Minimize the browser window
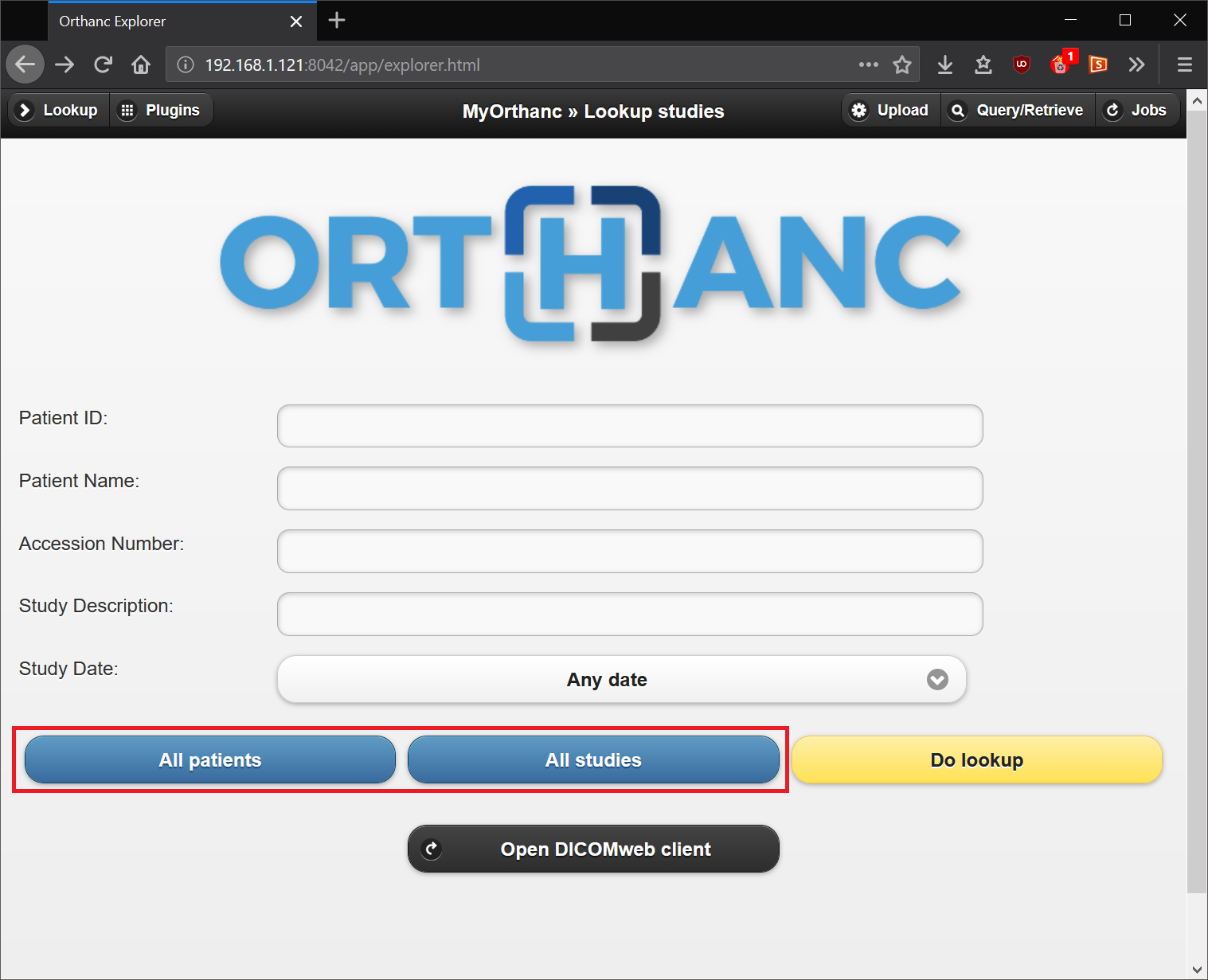 coord(1070,20)
